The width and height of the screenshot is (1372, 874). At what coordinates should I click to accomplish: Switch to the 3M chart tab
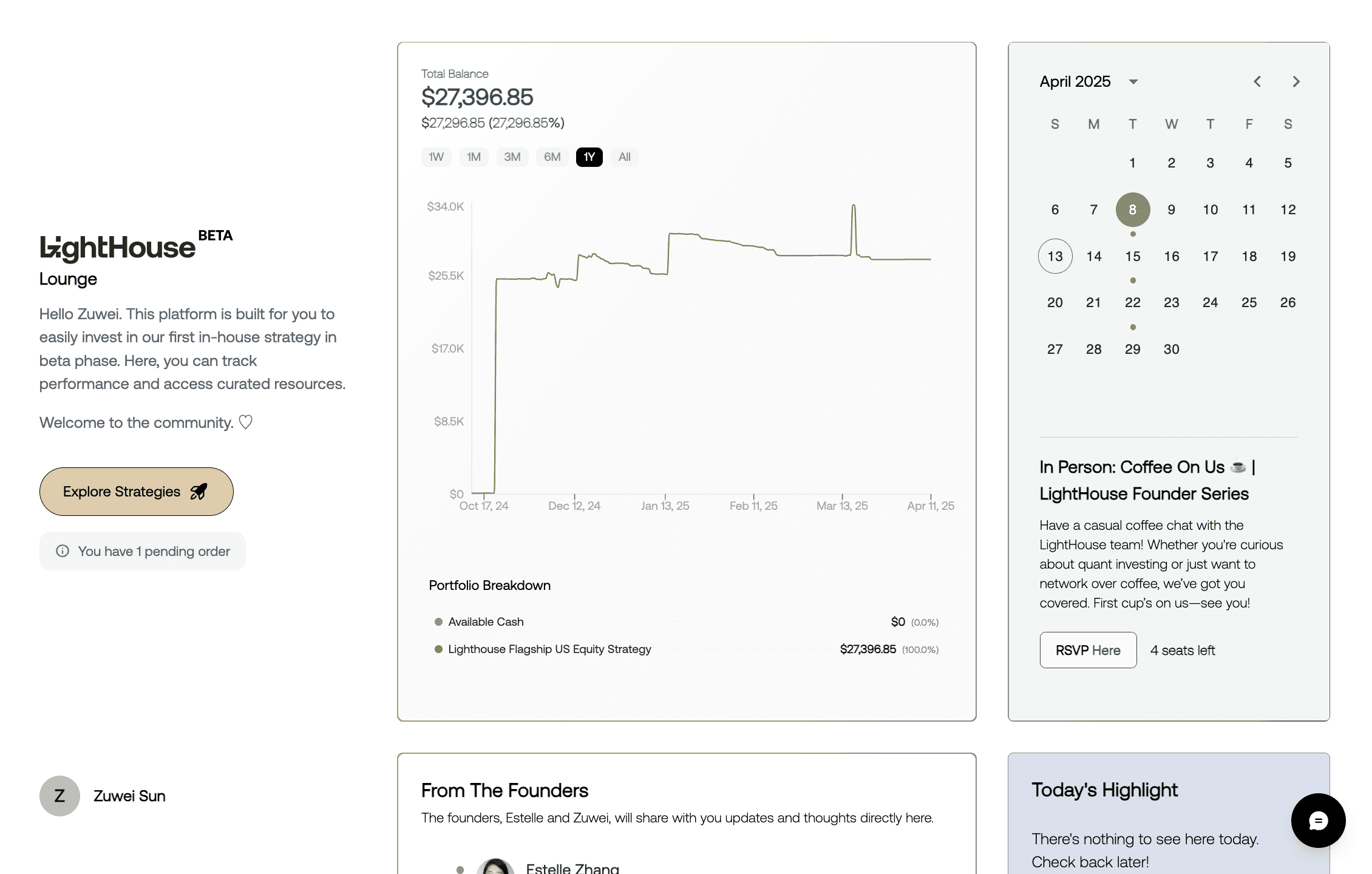[x=512, y=157]
